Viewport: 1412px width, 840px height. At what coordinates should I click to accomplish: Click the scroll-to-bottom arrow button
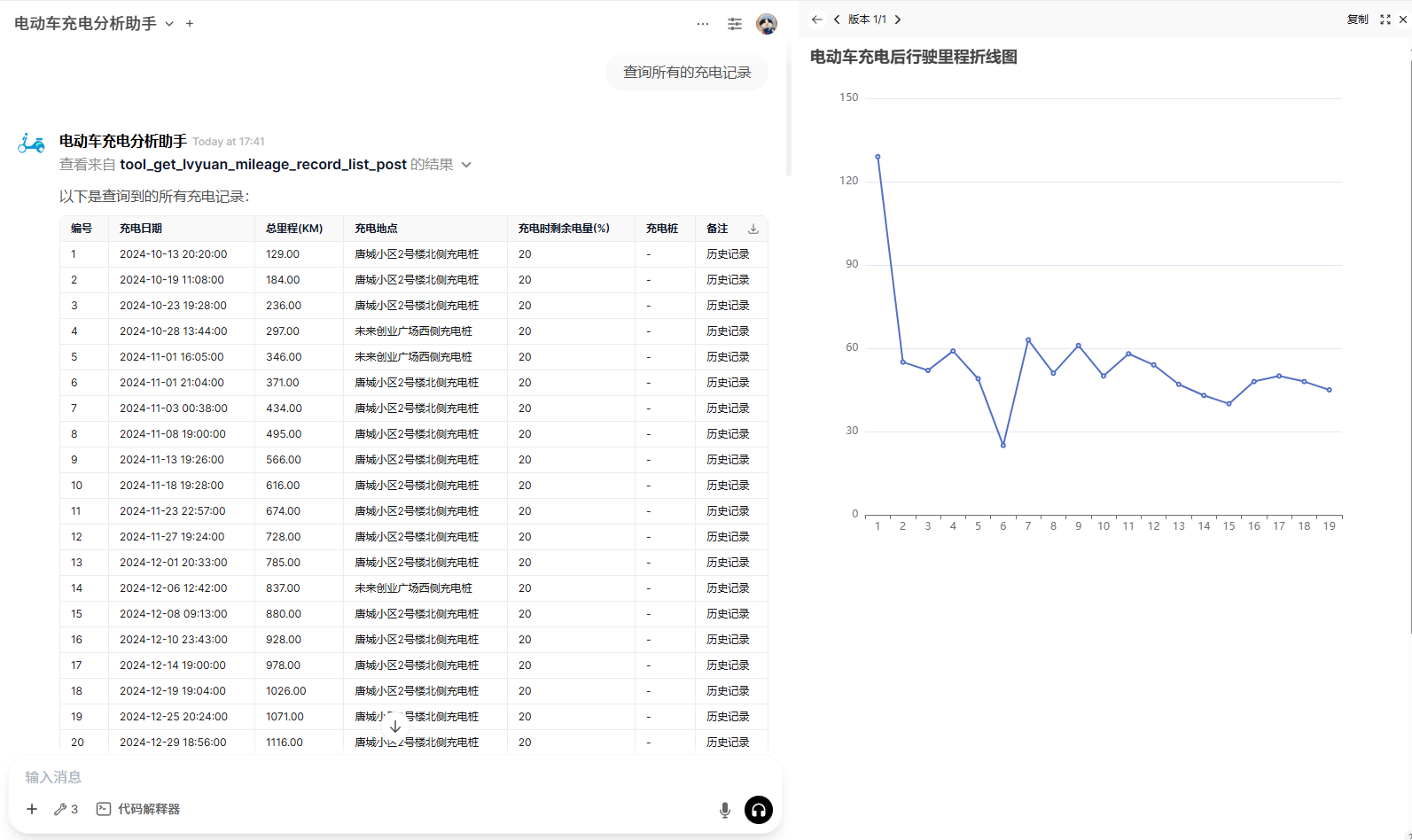(x=395, y=726)
